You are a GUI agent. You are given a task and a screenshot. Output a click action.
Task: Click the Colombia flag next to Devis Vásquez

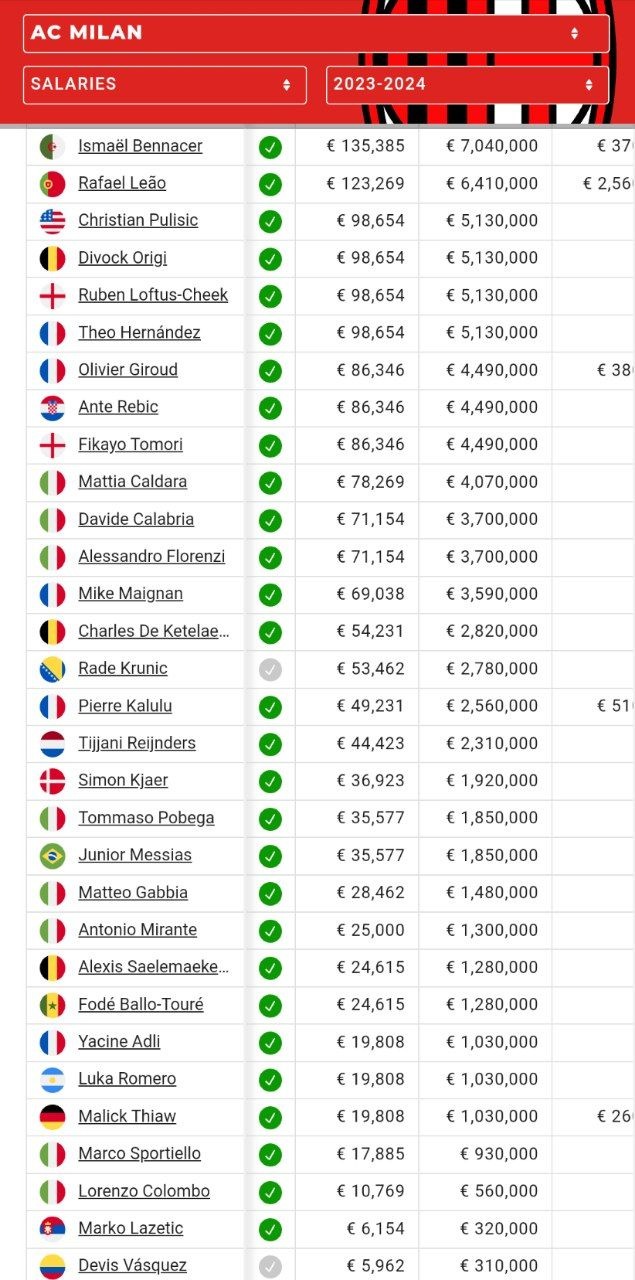click(52, 1266)
